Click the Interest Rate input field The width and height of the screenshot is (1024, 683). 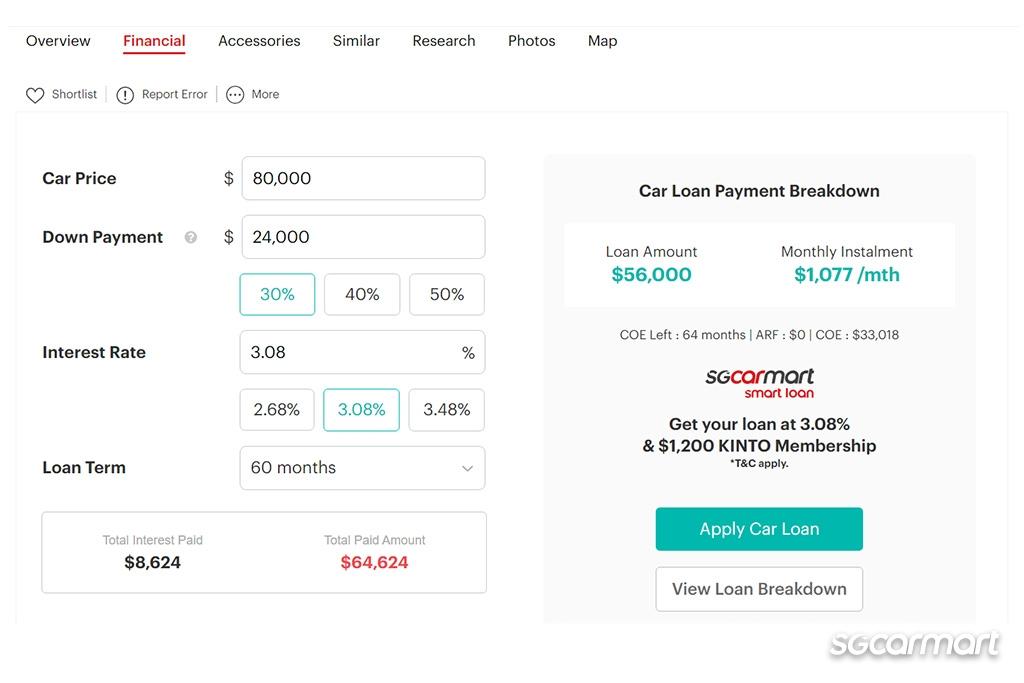(362, 353)
